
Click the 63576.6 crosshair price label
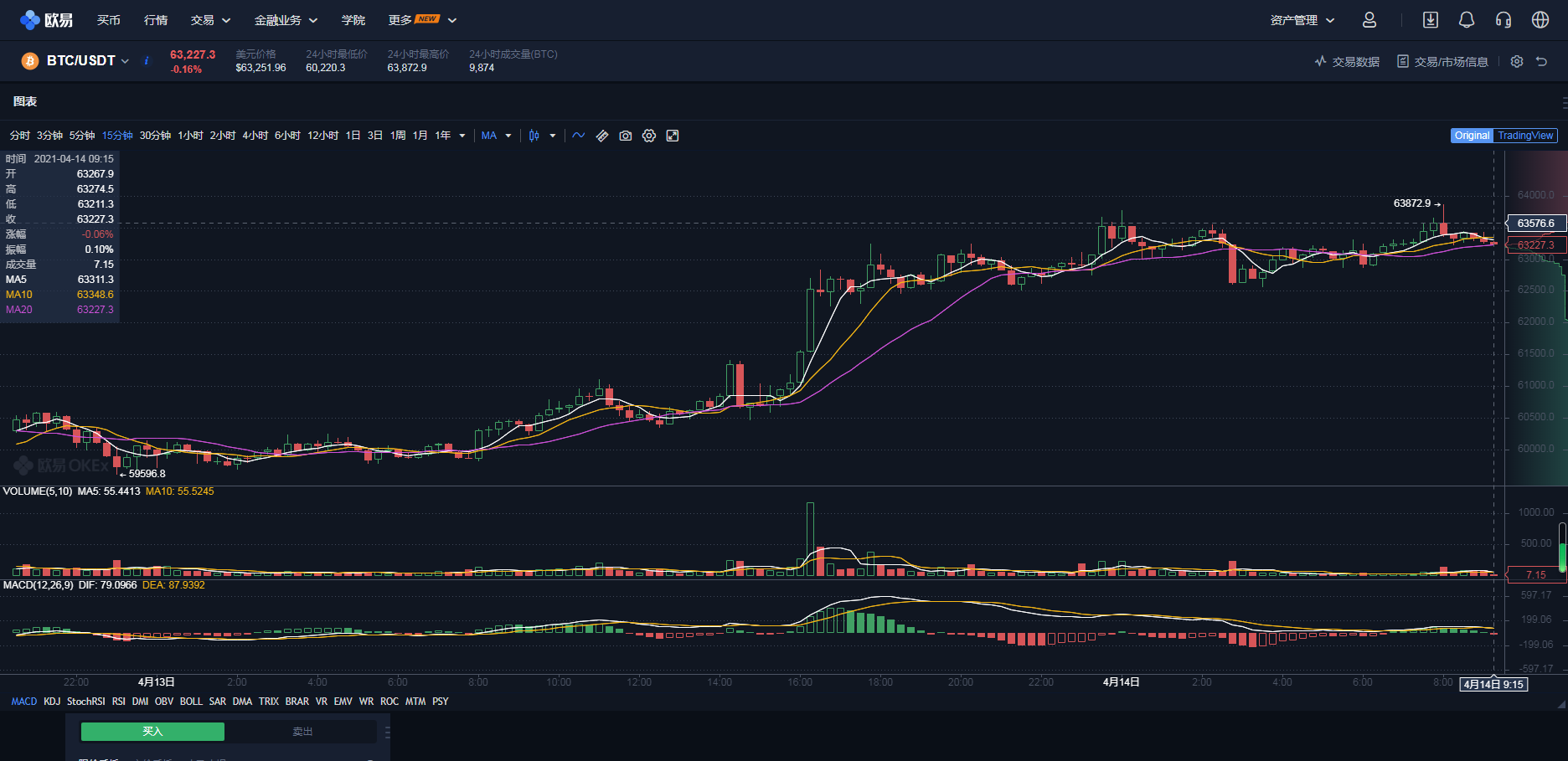coord(1535,224)
